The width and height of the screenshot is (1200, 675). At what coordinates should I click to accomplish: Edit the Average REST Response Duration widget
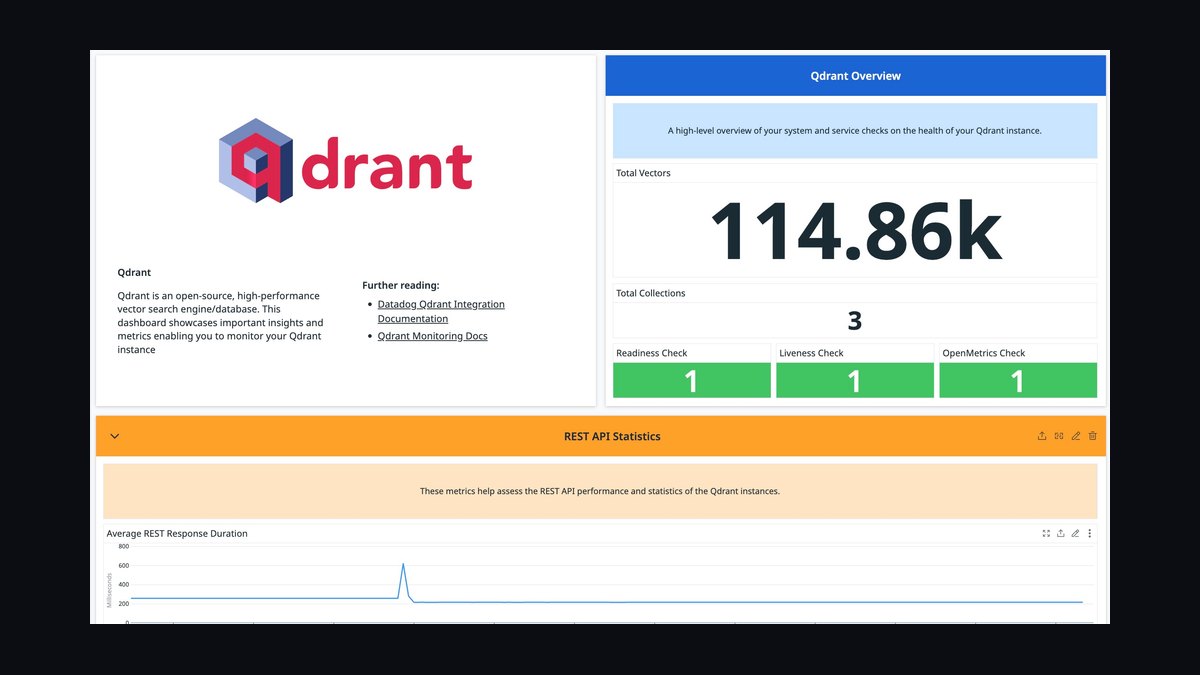pyautogui.click(x=1075, y=534)
